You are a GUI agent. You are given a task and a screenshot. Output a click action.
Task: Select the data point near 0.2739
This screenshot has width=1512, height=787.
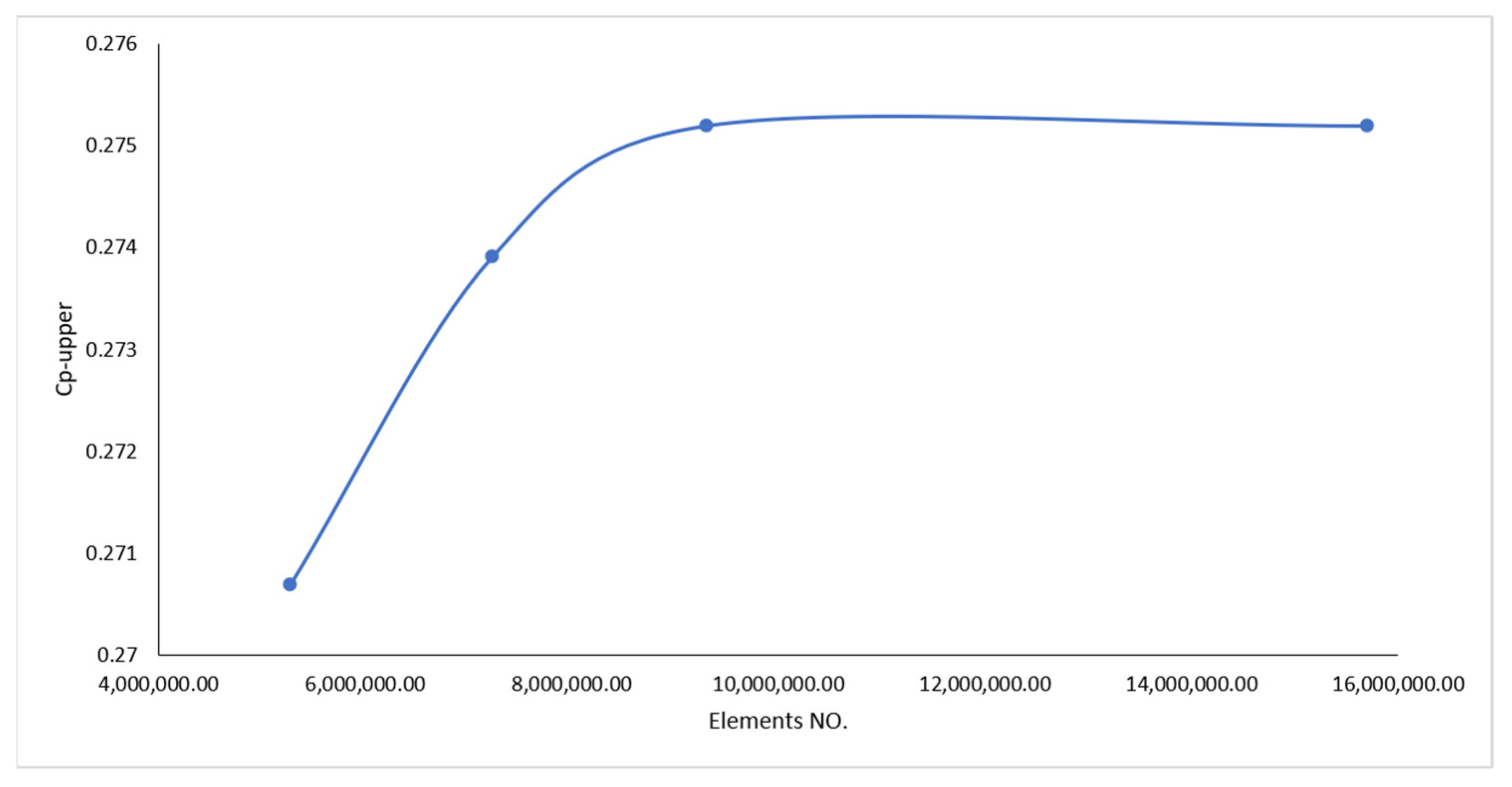492,256
